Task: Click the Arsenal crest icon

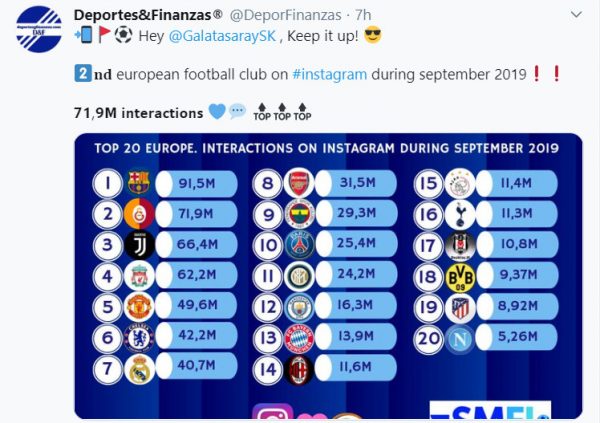Action: click(299, 182)
